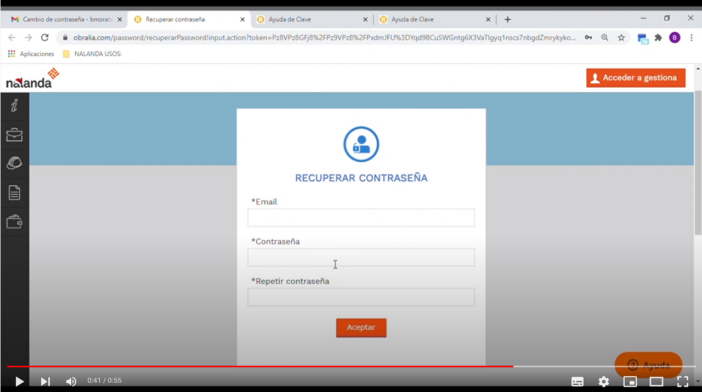
Task: Open the saved password key icon
Action: pyautogui.click(x=588, y=38)
